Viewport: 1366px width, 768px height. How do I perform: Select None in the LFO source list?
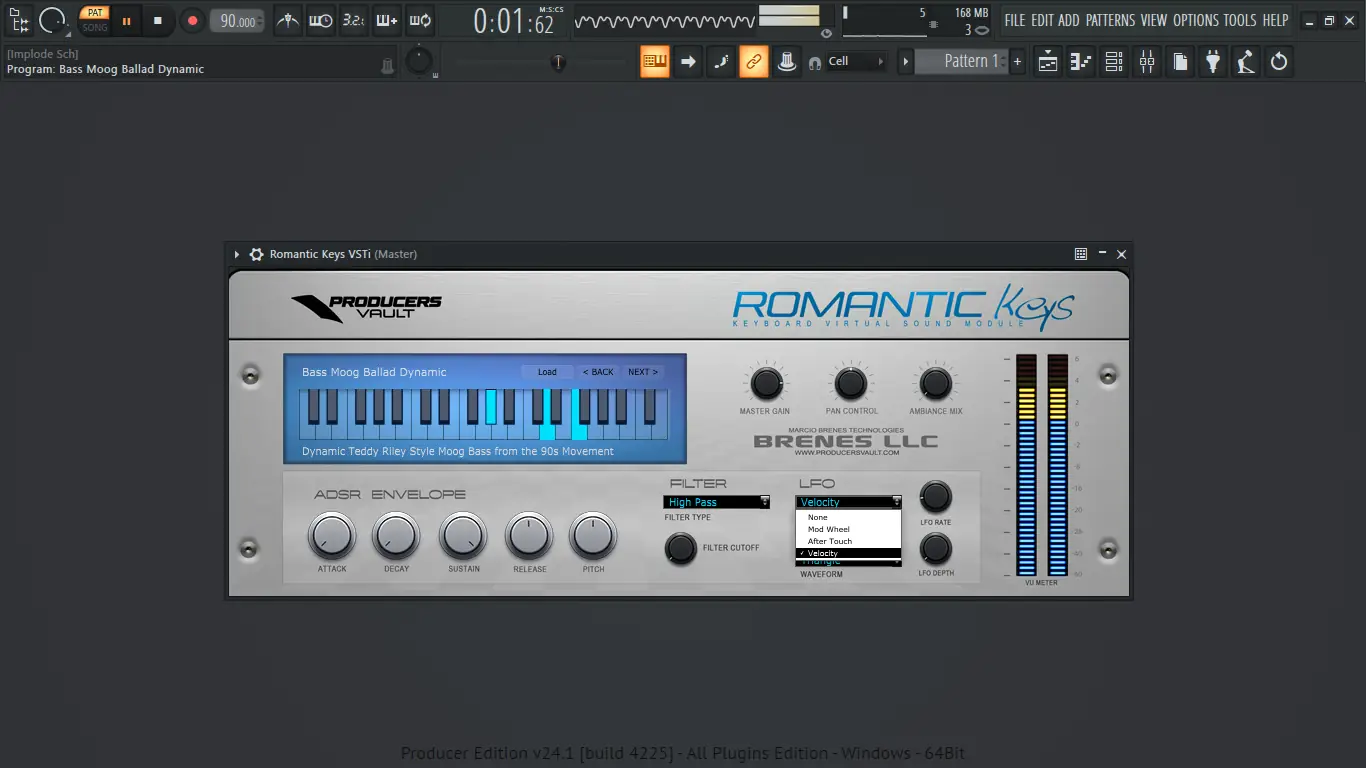tap(849, 517)
